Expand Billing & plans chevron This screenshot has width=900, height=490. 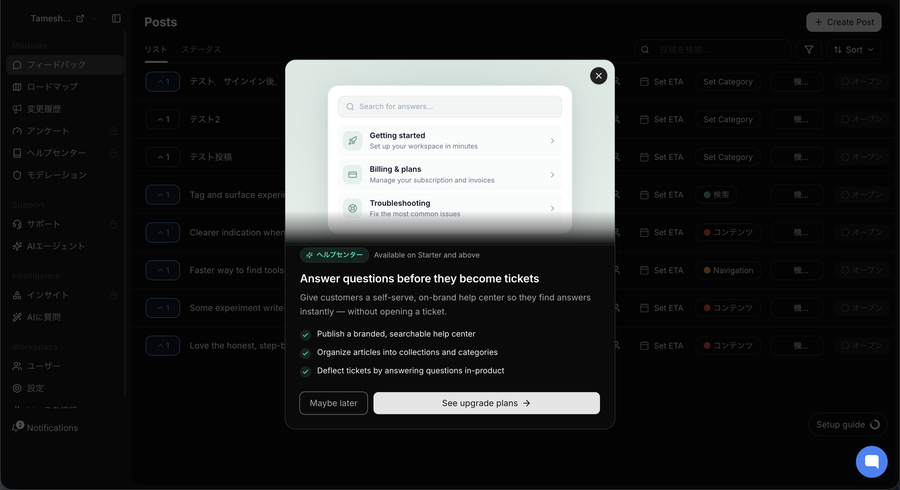click(552, 174)
